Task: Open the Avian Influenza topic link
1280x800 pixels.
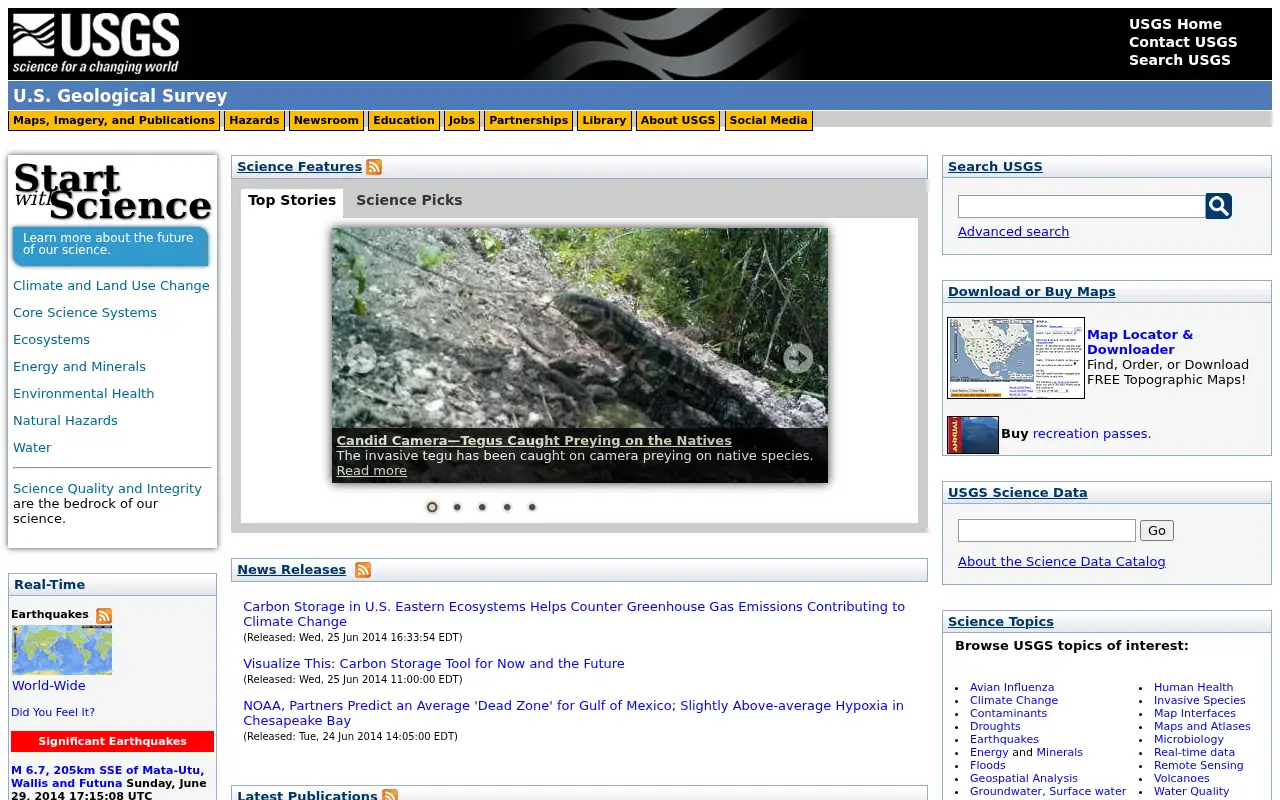Action: click(x=1012, y=688)
